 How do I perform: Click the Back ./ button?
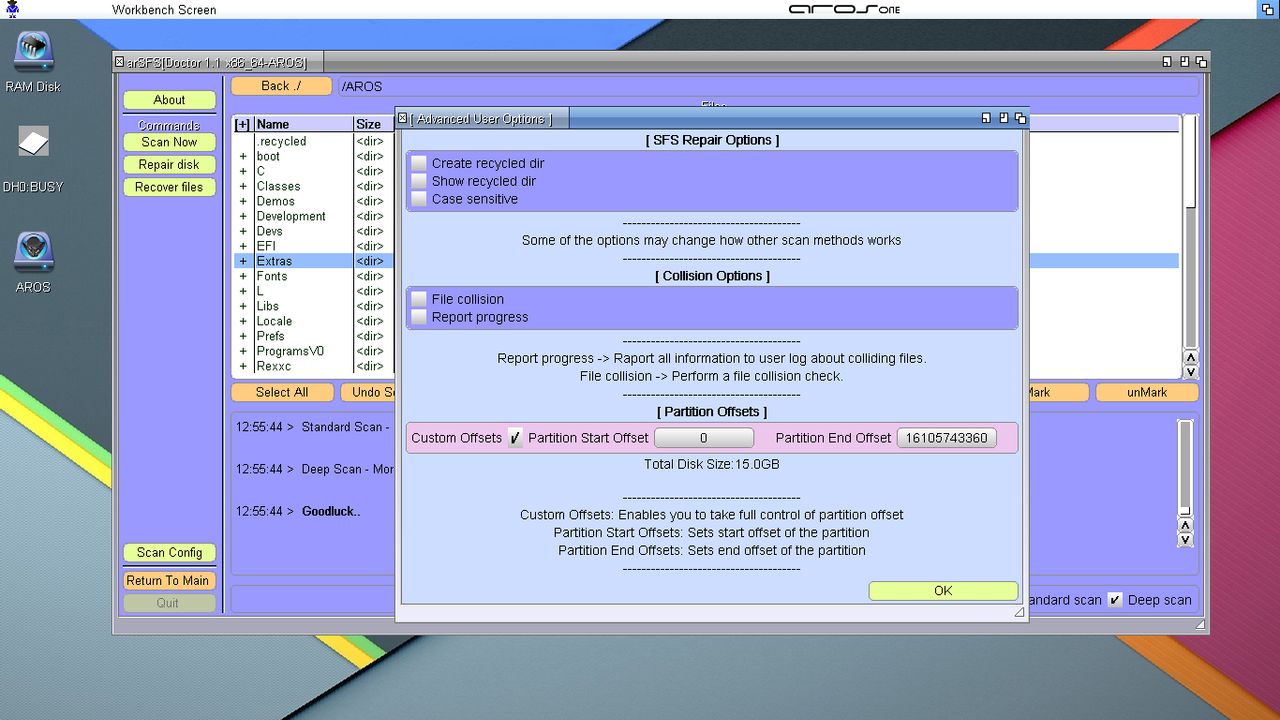point(281,86)
